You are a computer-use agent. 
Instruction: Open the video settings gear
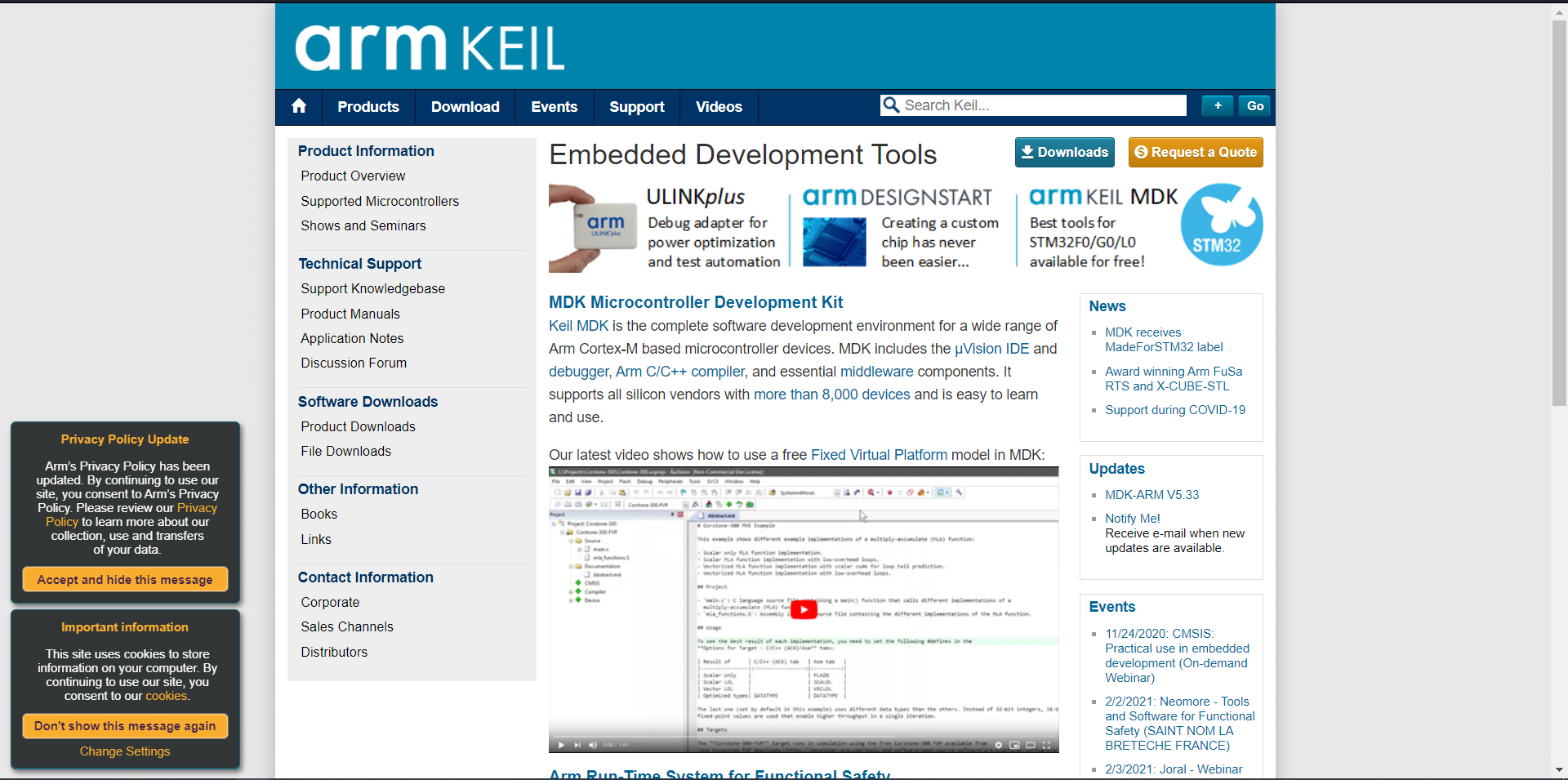pyautogui.click(x=998, y=745)
